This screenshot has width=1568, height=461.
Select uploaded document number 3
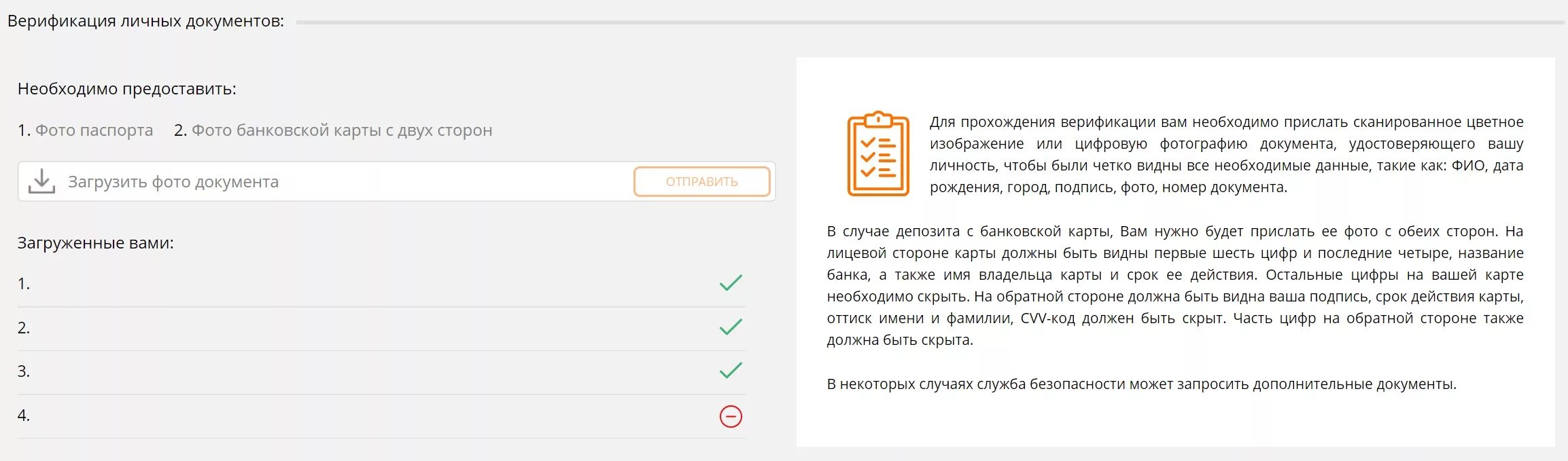click(24, 371)
